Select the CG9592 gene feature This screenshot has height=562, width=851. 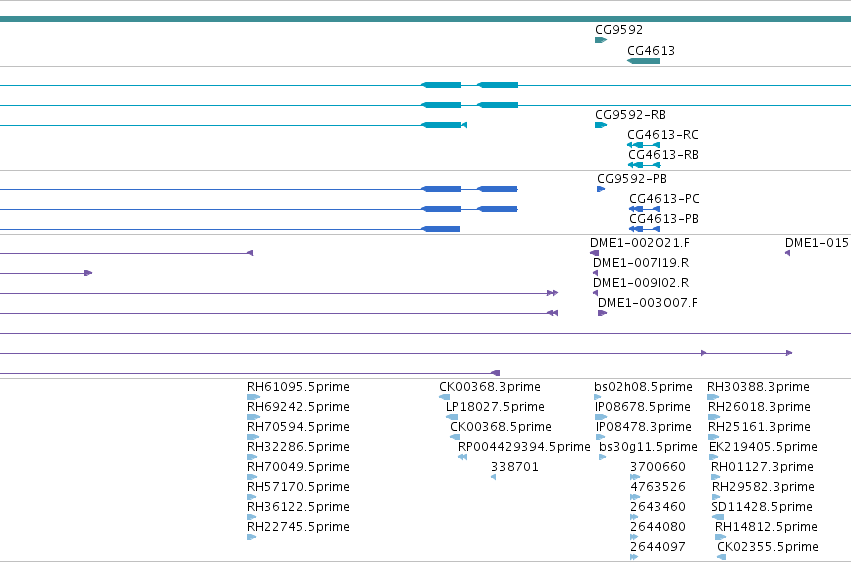pyautogui.click(x=601, y=40)
